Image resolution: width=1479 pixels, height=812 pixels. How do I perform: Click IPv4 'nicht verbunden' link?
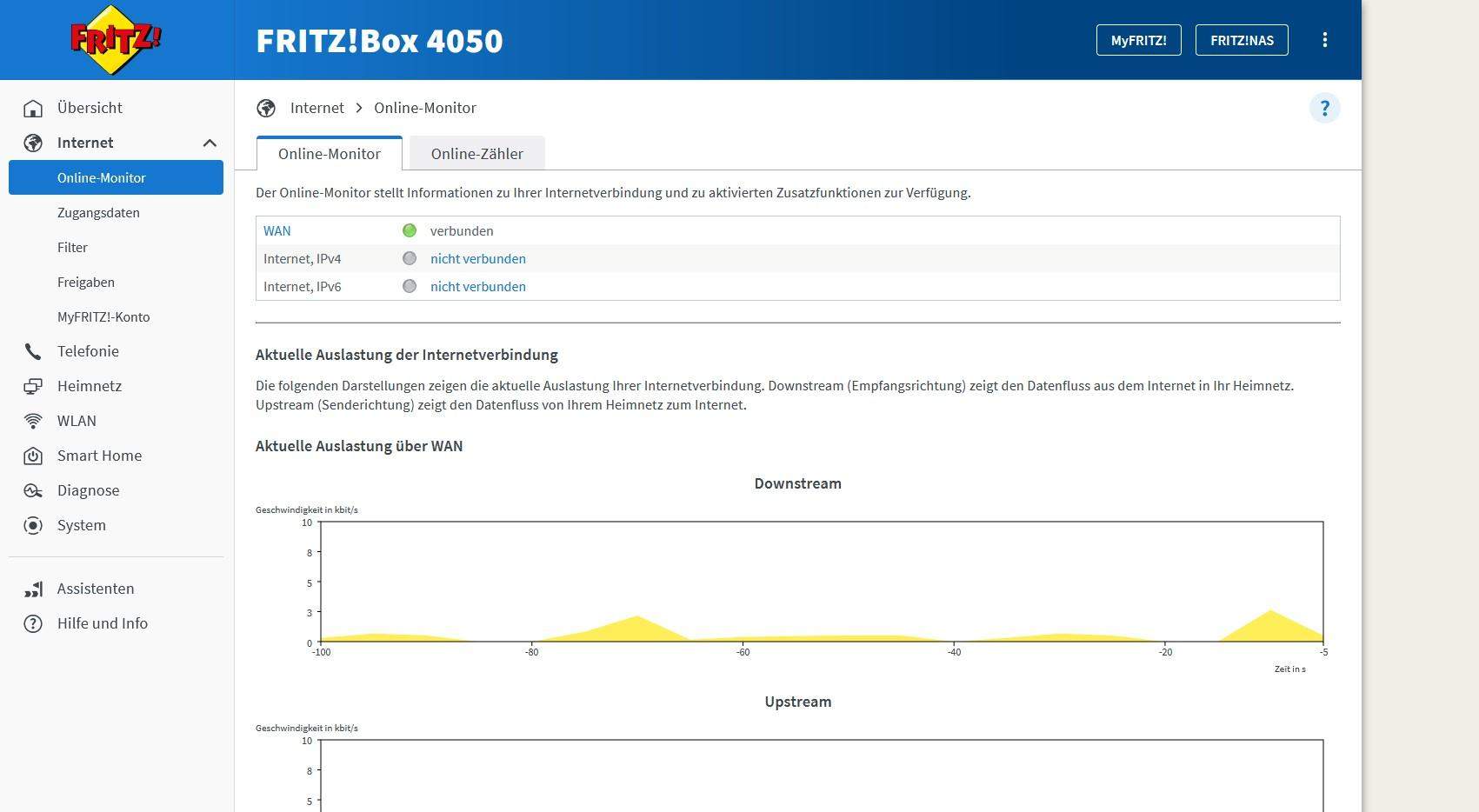477,258
